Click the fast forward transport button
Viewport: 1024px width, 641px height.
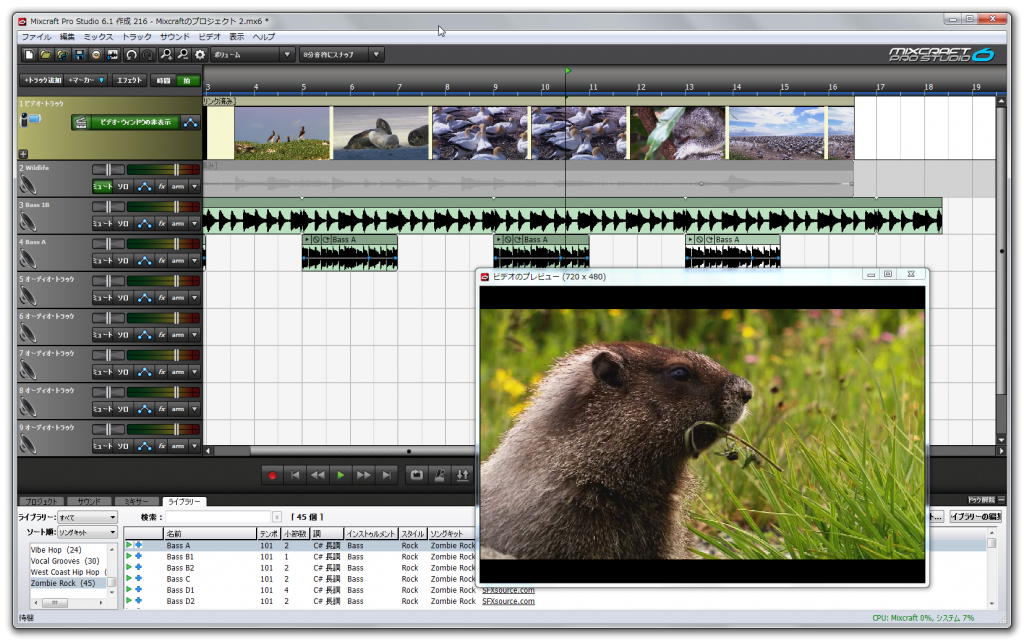coord(364,476)
